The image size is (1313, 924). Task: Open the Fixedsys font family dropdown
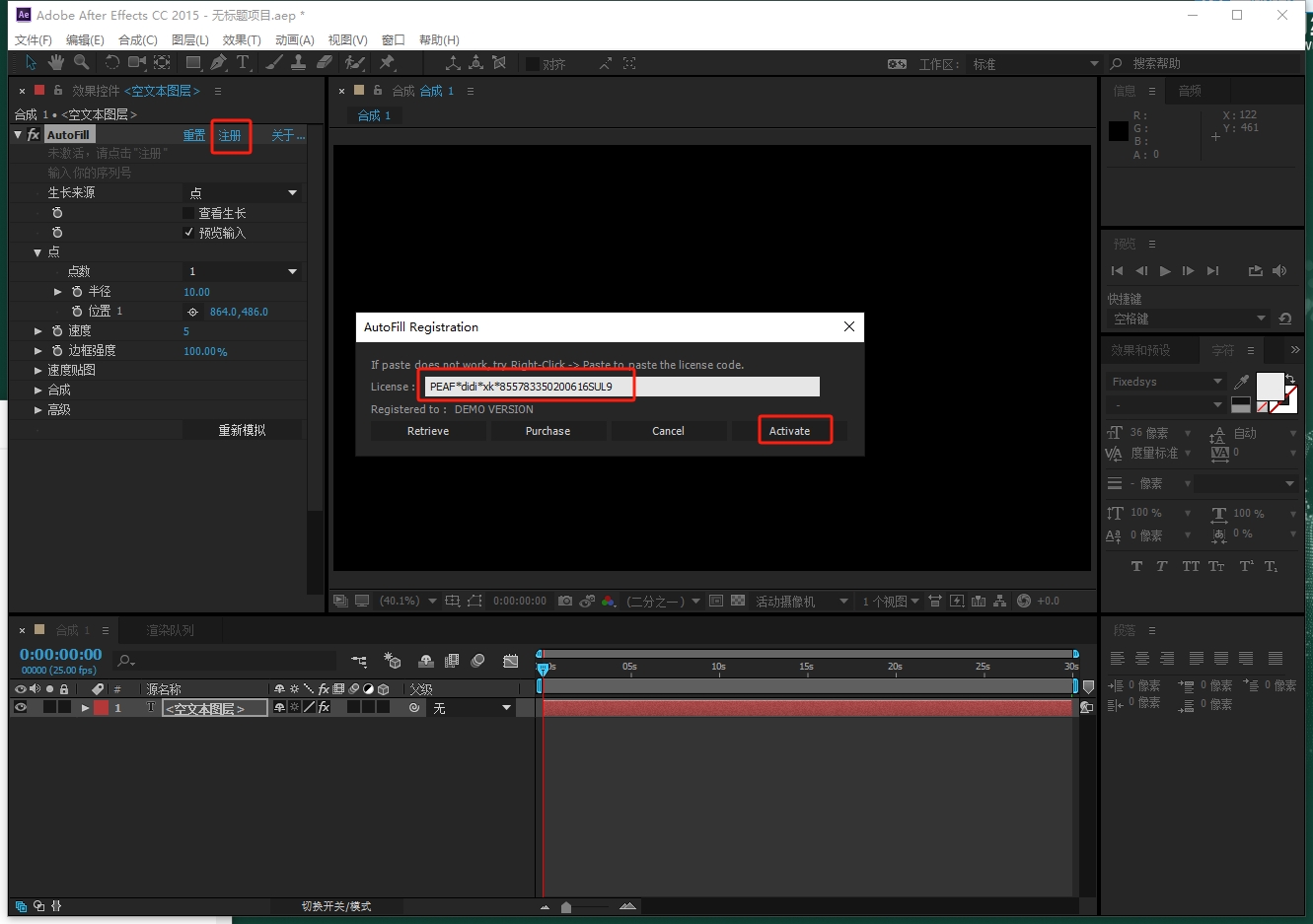coord(1165,382)
